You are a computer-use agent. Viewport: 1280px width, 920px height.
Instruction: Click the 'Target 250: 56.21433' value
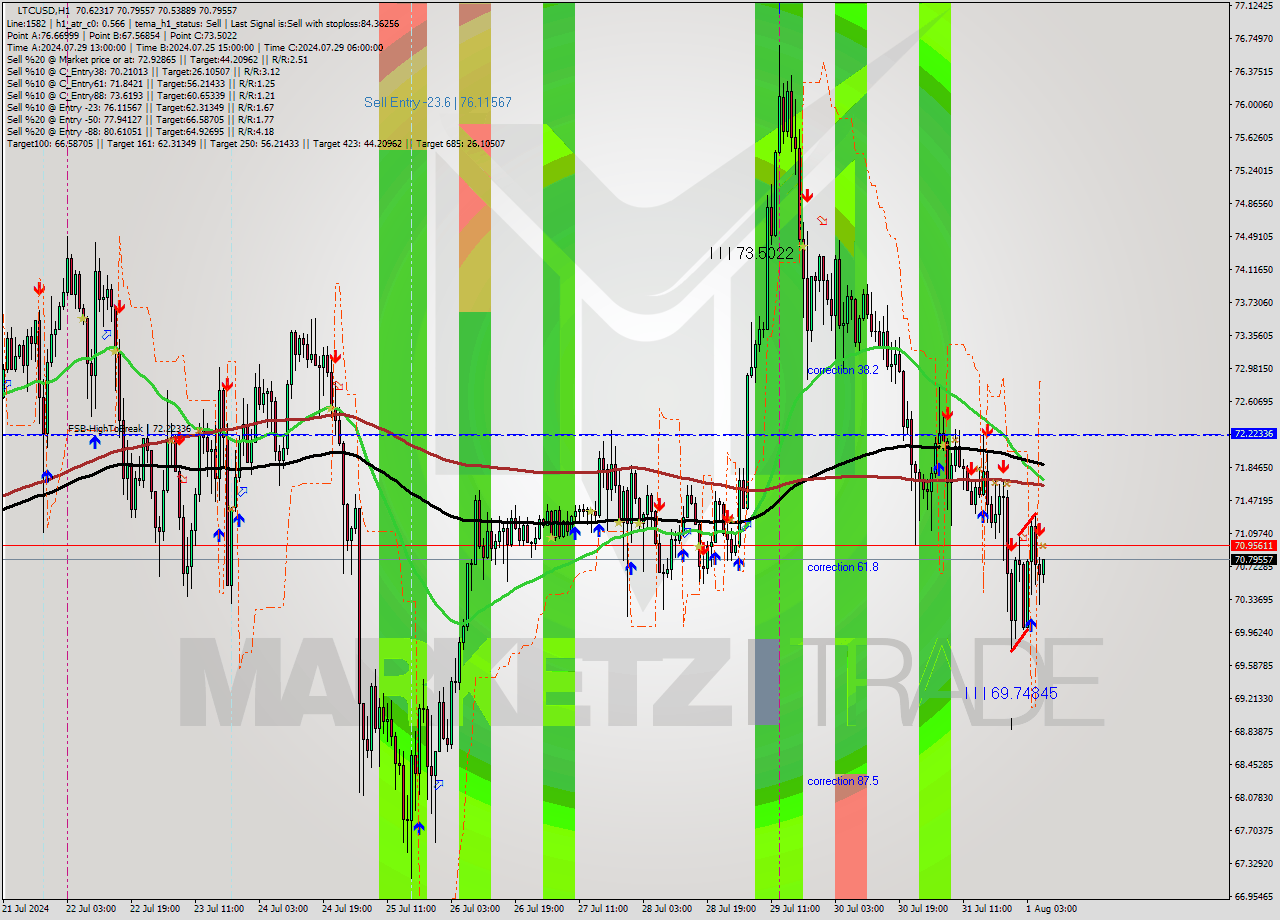256,143
